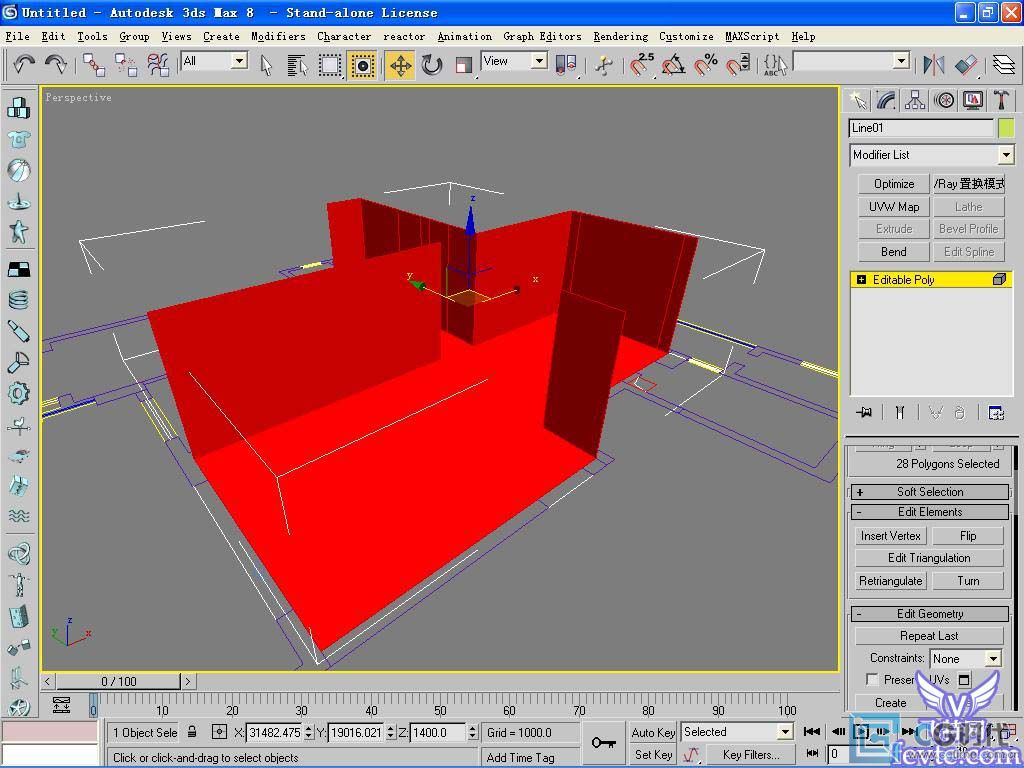Collapse the Edit Geometry rollout

click(x=930, y=614)
